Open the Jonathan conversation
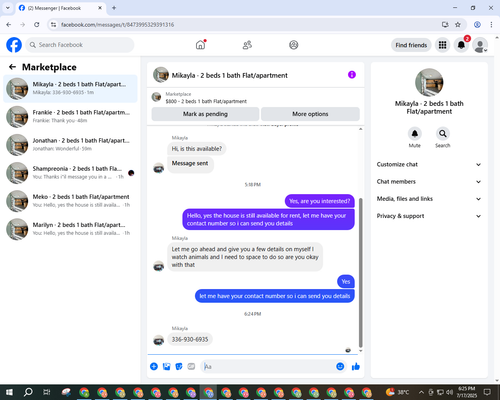The height and width of the screenshot is (400, 500). (70, 144)
